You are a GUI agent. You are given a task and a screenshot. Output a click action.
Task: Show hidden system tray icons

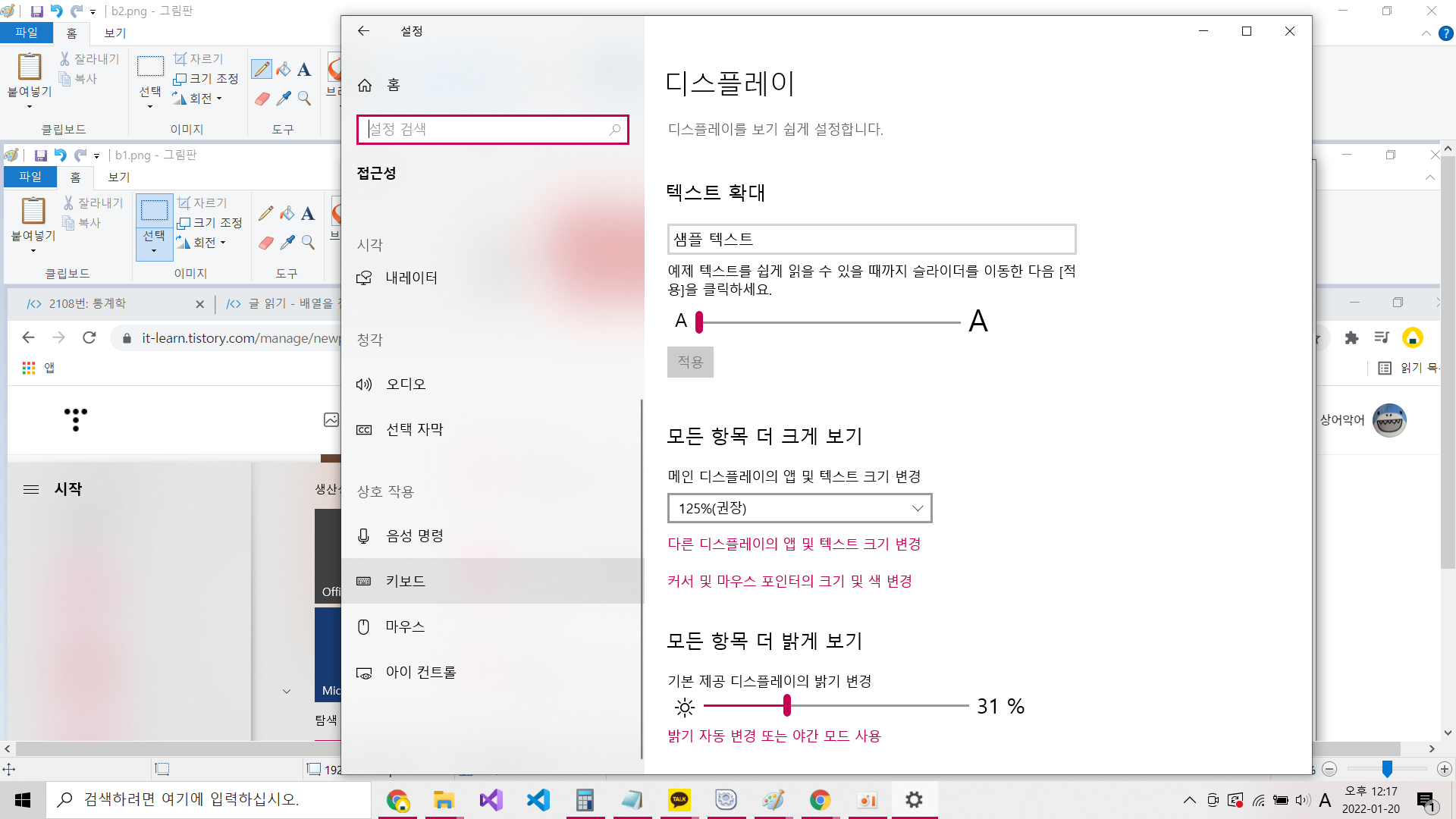click(x=1189, y=800)
